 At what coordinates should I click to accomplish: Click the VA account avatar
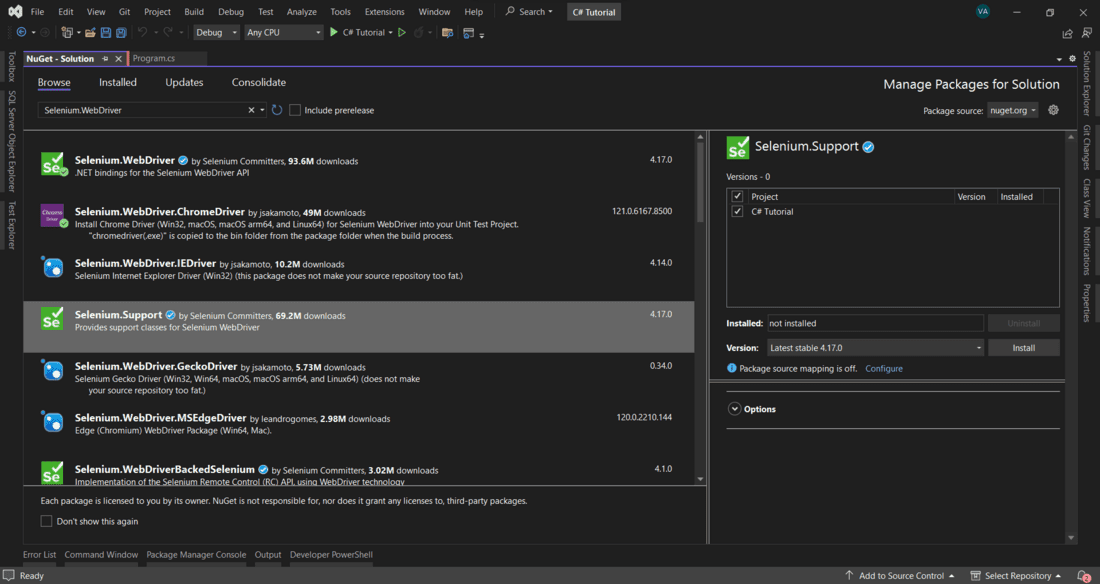[983, 11]
